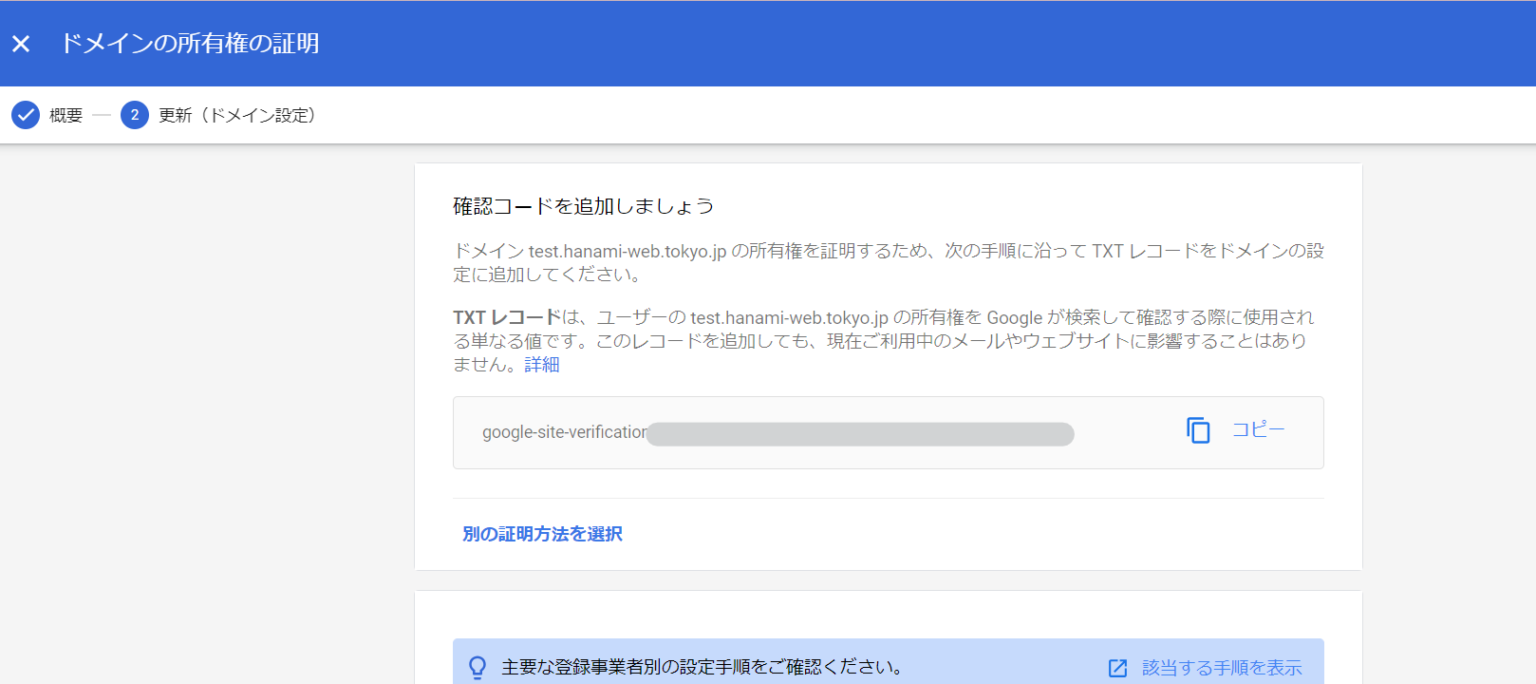Image resolution: width=1536 pixels, height=684 pixels.
Task: Click the duplicate-pages icon to copy the TXT record
Action: (x=1197, y=430)
